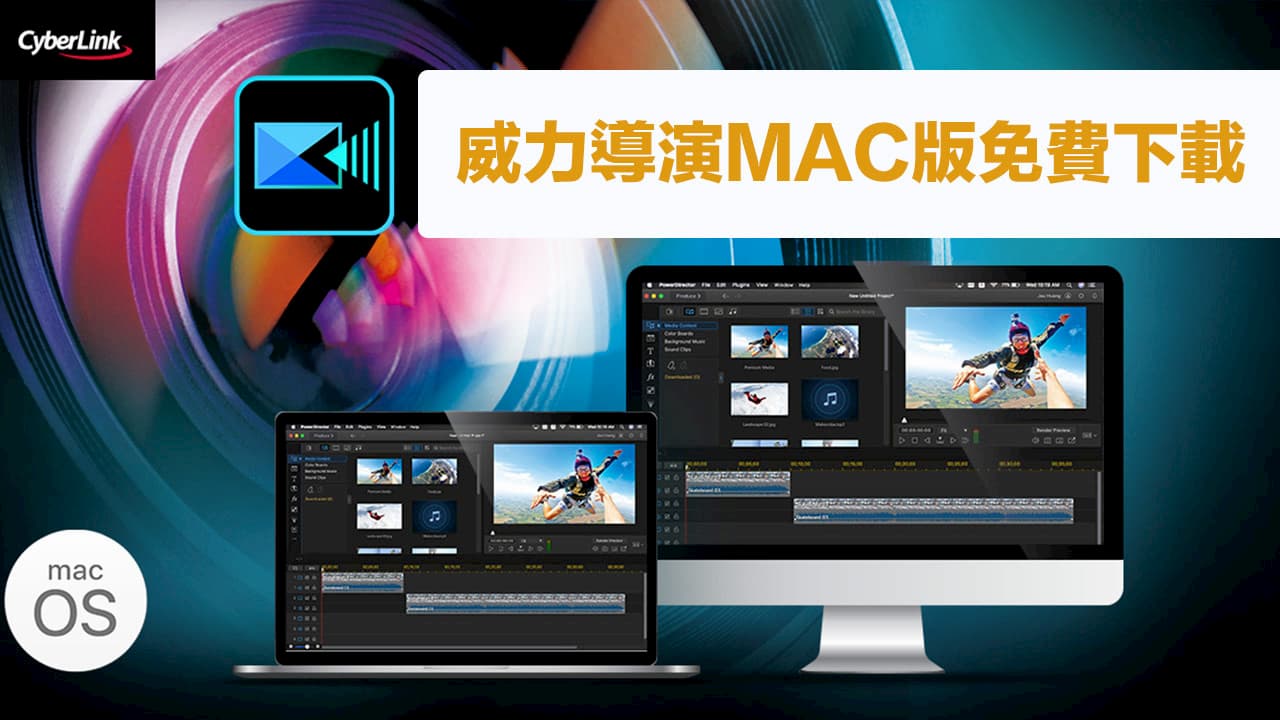Screen dimensions: 1280x720
Task: Click the Play button under the preview window
Action: point(901,441)
